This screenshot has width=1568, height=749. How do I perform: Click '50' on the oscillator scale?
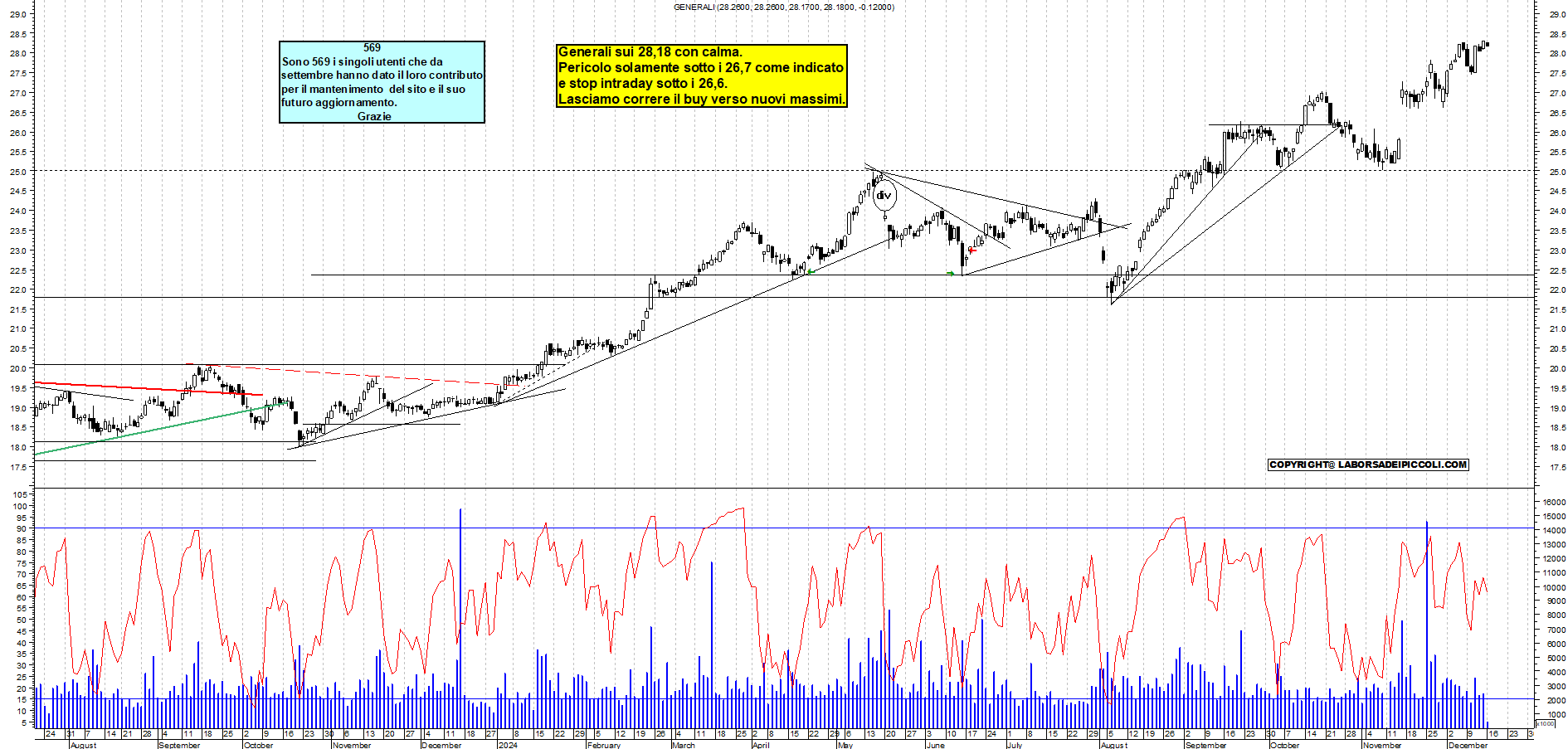[x=22, y=620]
